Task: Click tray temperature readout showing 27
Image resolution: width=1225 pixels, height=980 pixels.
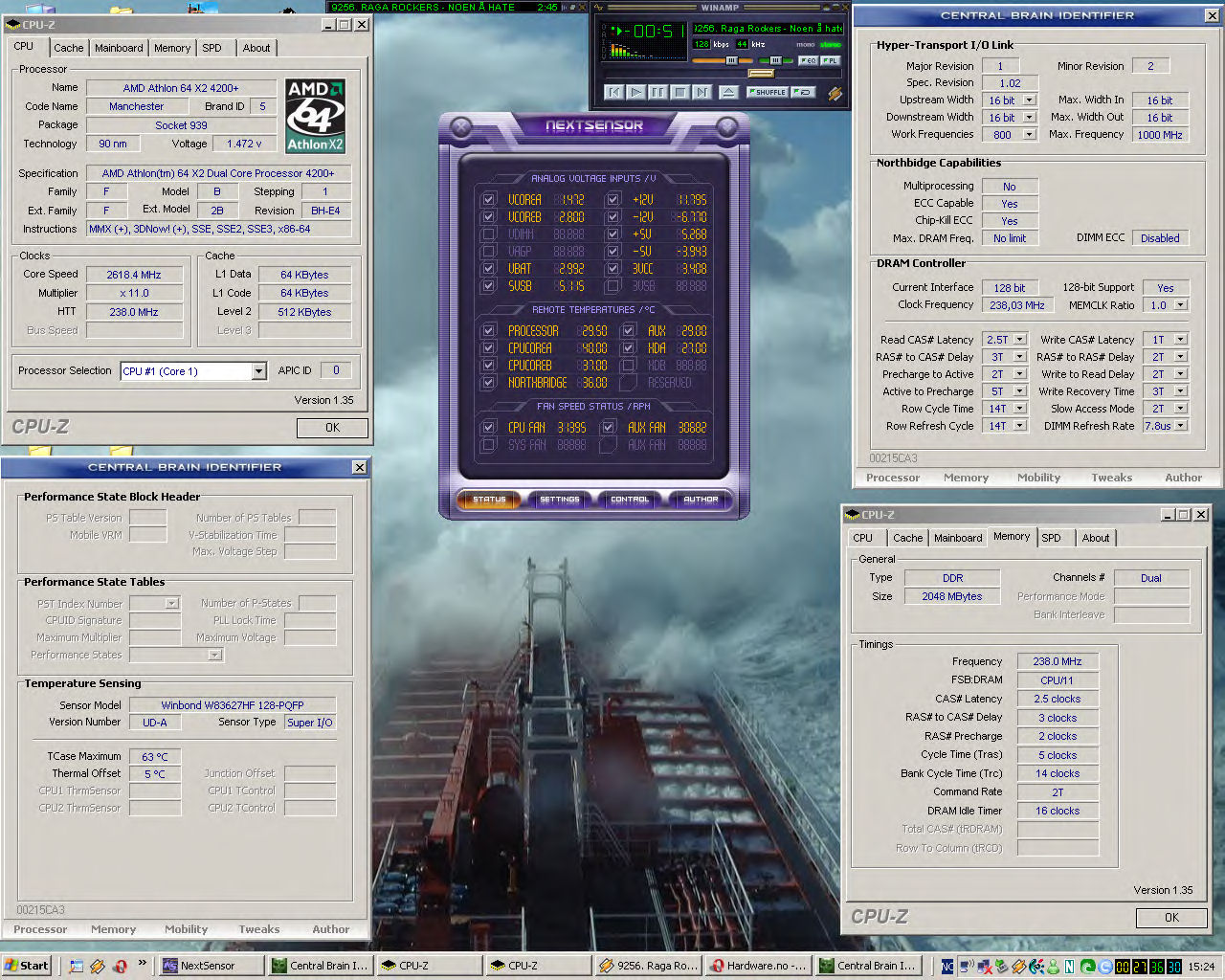Action: click(1140, 967)
